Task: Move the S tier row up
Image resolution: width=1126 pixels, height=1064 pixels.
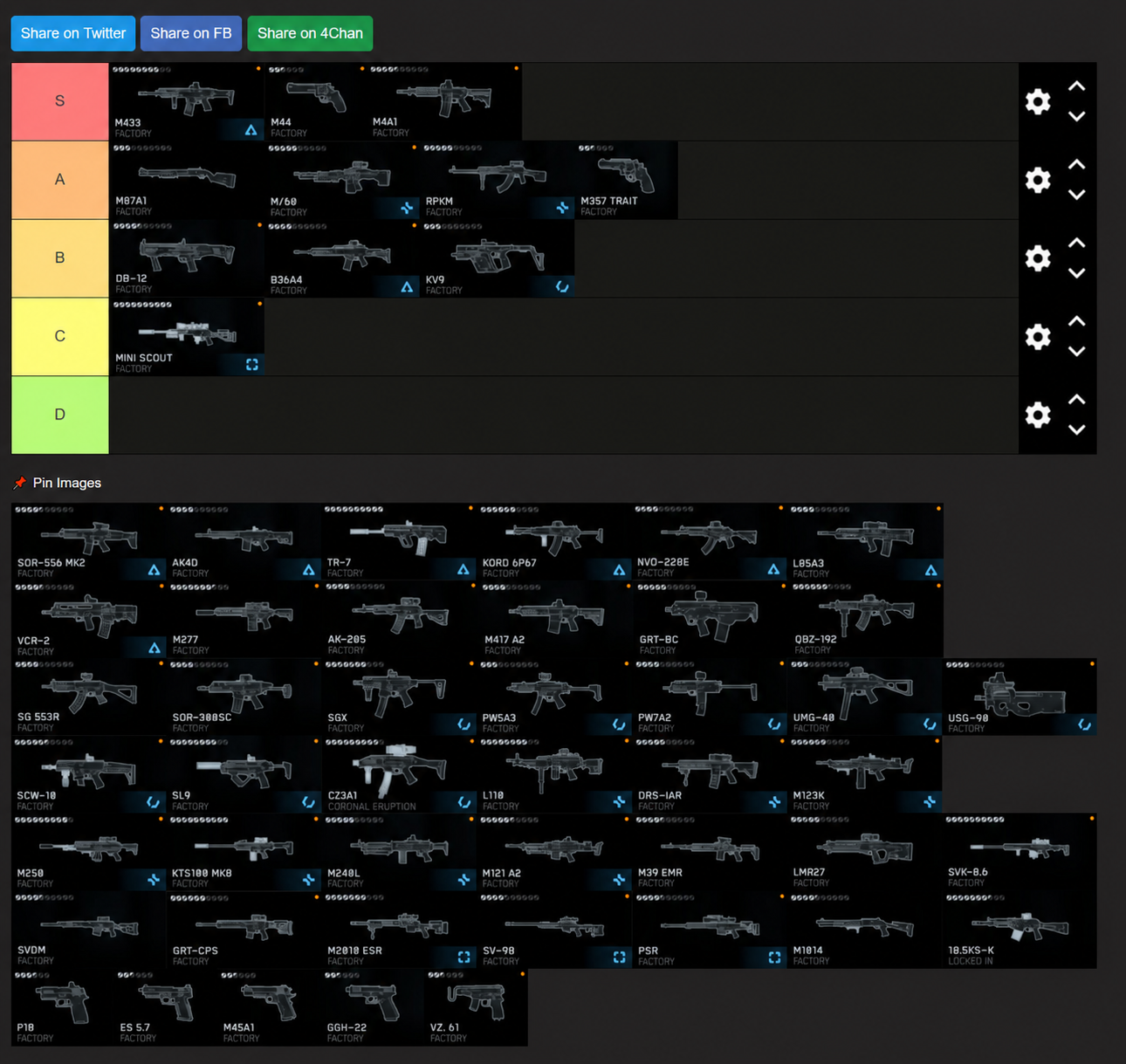Action: coord(1077,86)
